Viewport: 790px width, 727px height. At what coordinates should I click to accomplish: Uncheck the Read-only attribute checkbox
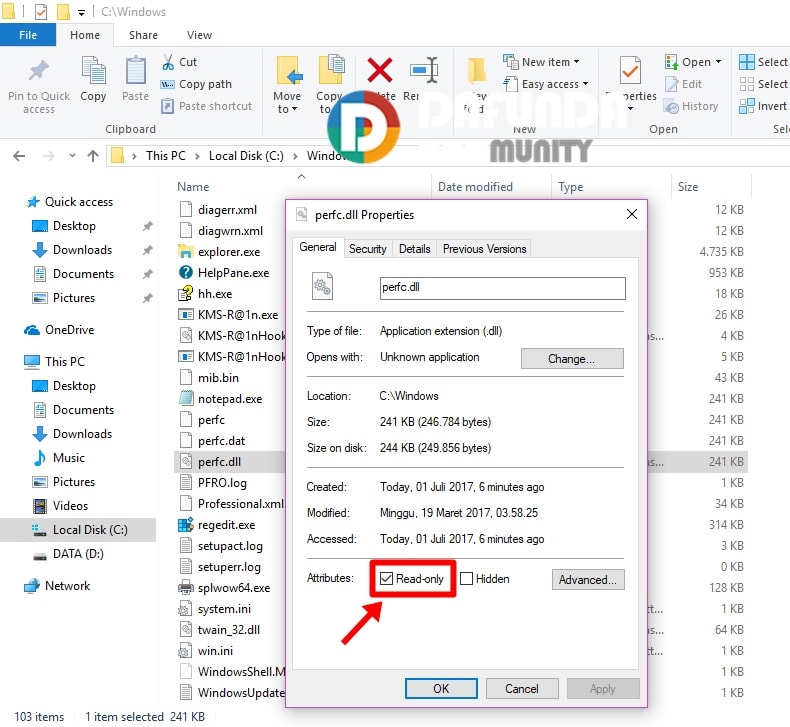point(386,579)
